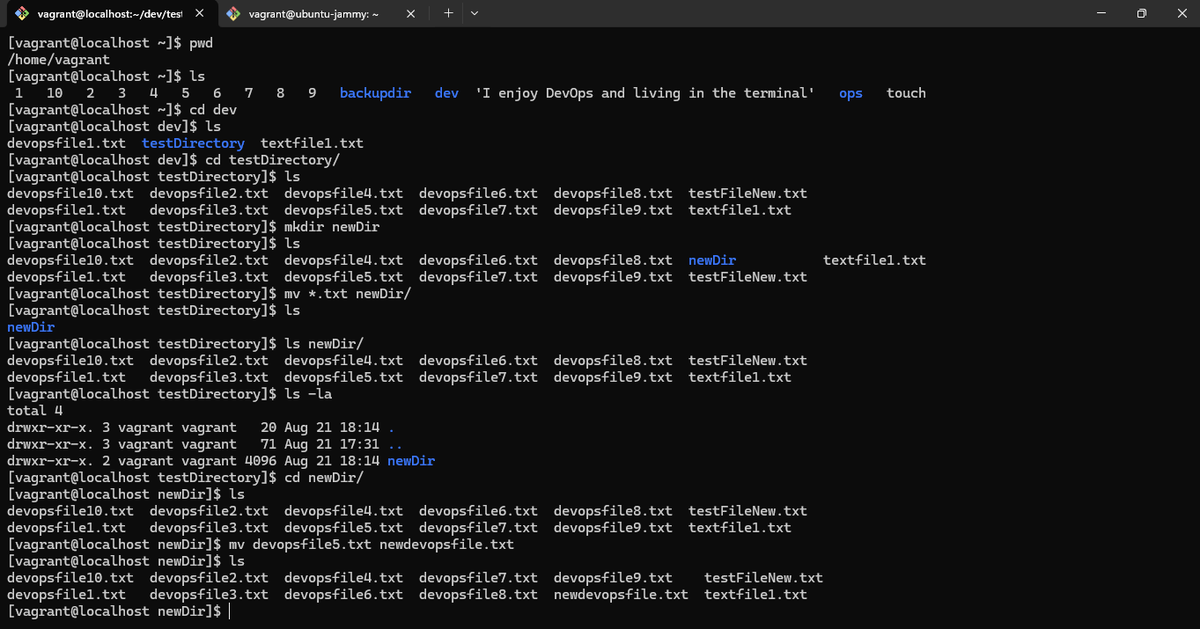Close the vagrant@ubuntu-jammy tab
1200x629 pixels.
411,13
